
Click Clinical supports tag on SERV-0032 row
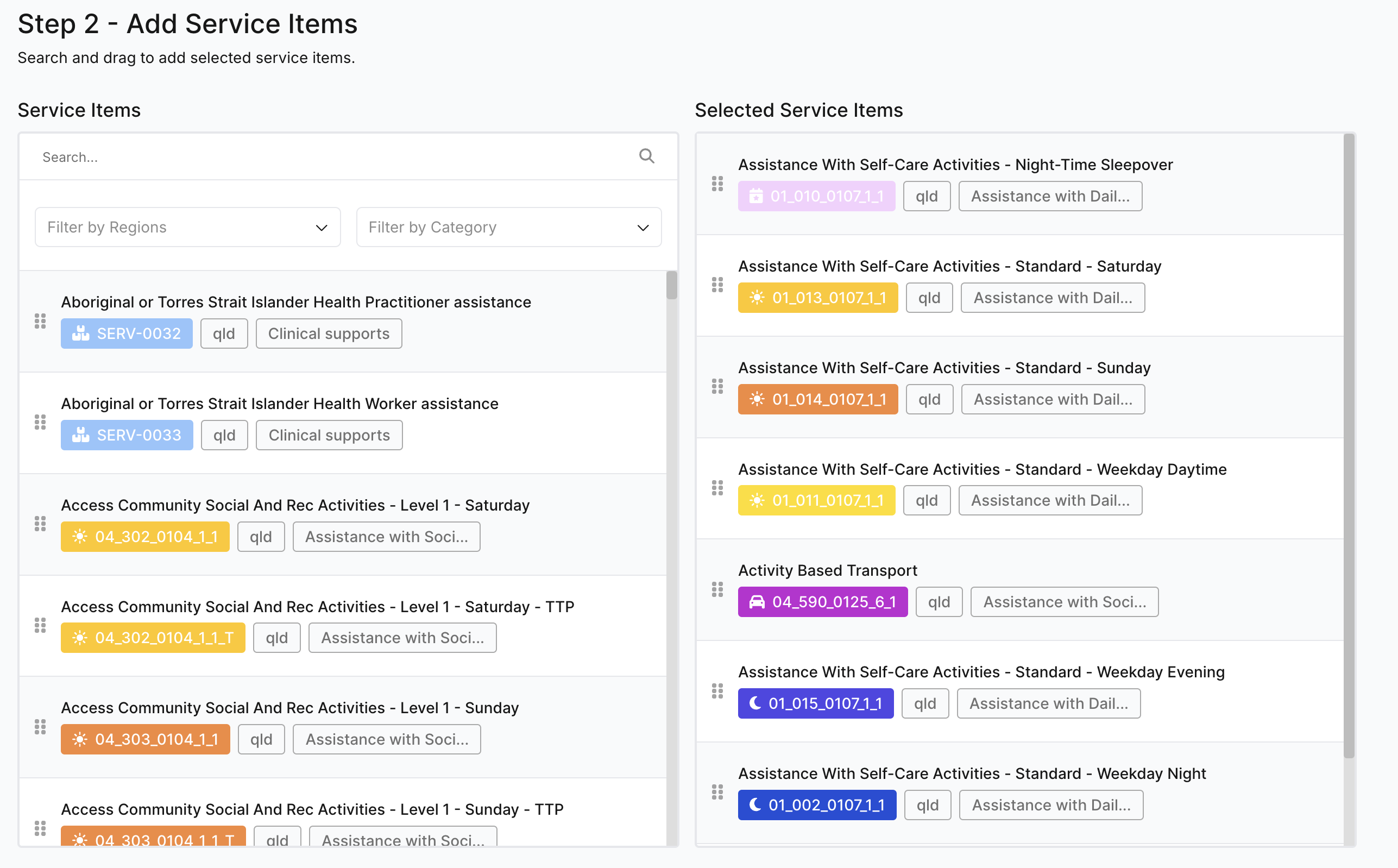(329, 334)
